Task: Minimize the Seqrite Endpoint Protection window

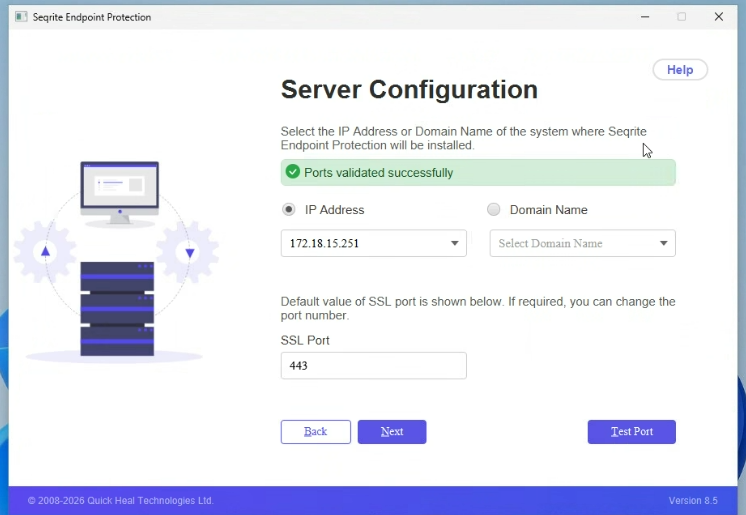Action: point(645,17)
